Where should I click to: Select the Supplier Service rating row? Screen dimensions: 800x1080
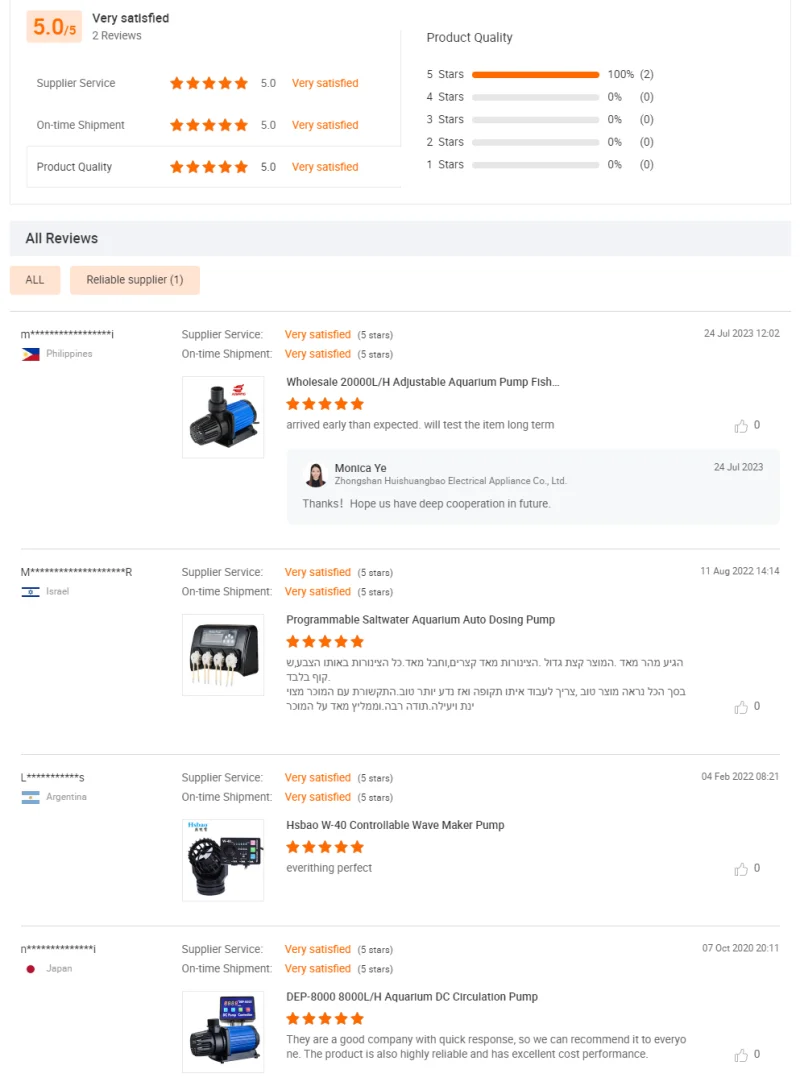click(214, 84)
